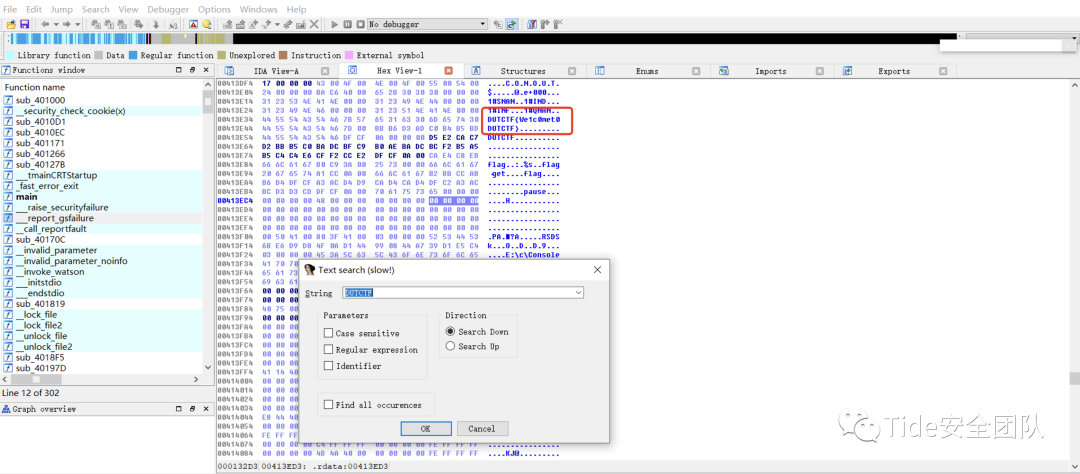1080x474 pixels.
Task: Click the stop process square icon
Action: click(x=360, y=23)
